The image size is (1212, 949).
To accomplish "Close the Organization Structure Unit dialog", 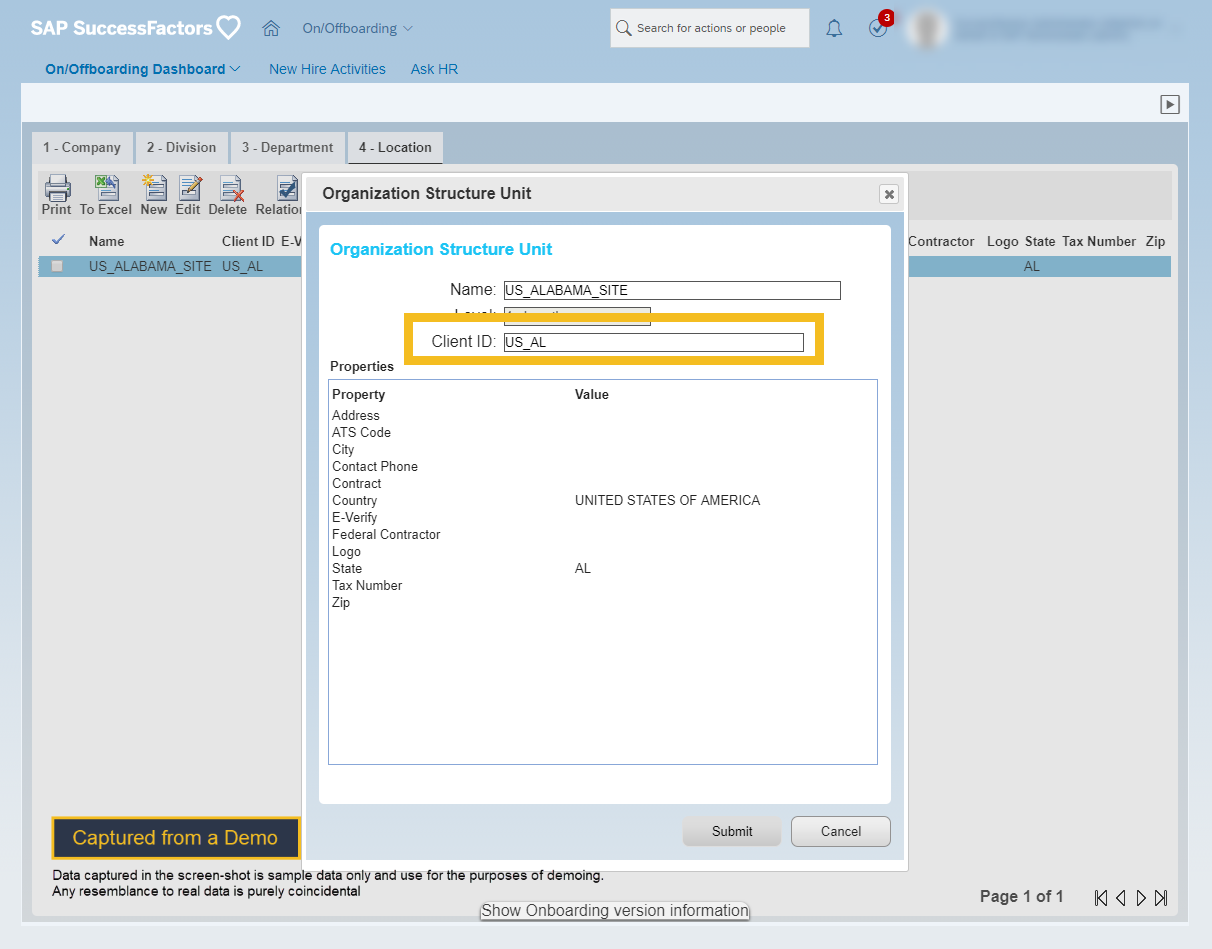I will pos(888,194).
